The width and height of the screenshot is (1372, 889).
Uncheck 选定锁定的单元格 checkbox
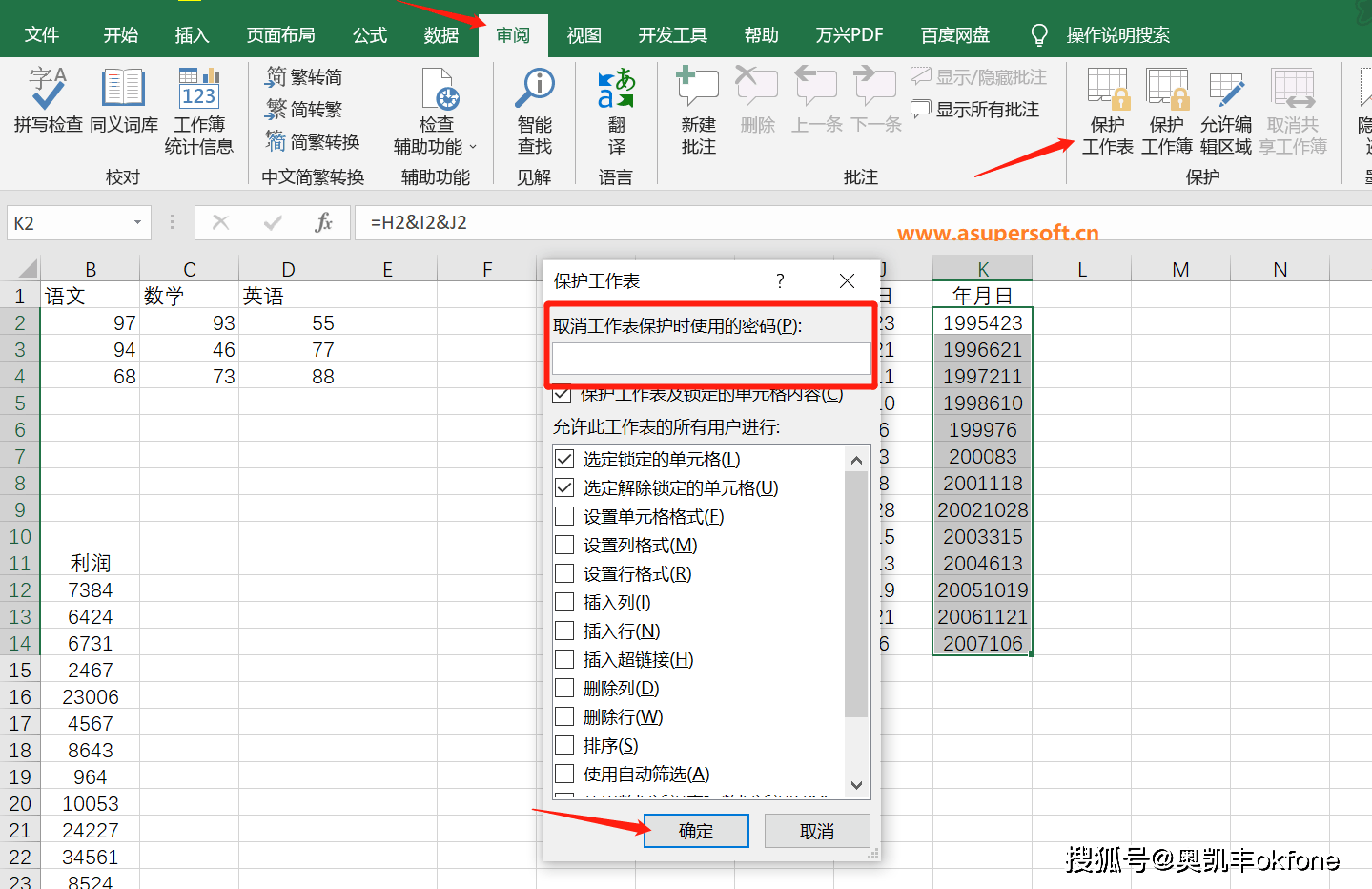(564, 460)
